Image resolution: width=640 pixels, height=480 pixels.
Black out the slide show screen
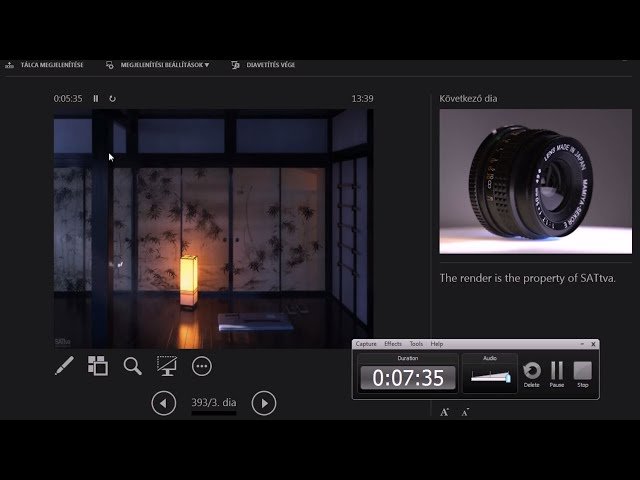click(x=167, y=366)
